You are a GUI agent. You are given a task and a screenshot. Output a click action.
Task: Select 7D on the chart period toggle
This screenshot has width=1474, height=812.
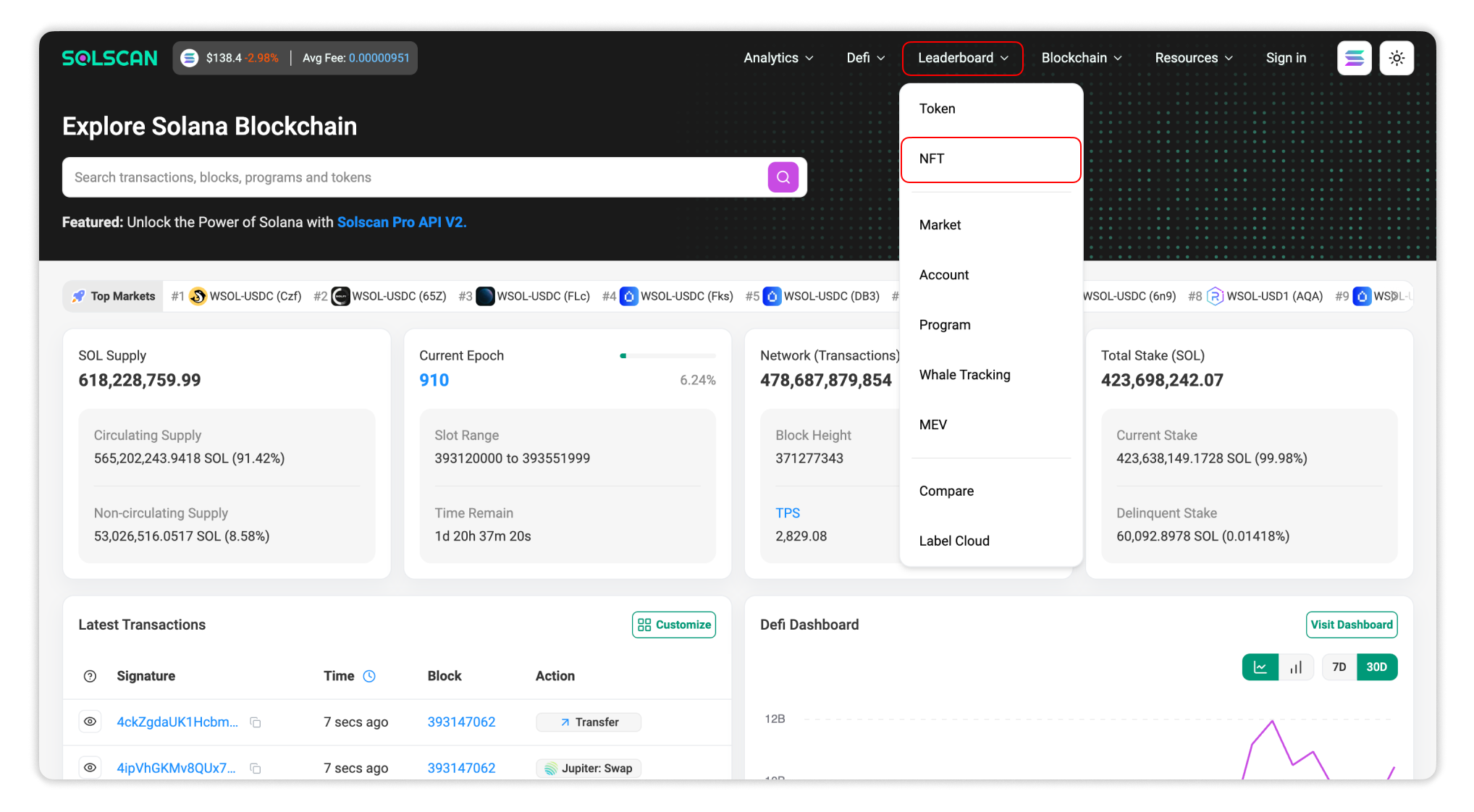coord(1338,667)
